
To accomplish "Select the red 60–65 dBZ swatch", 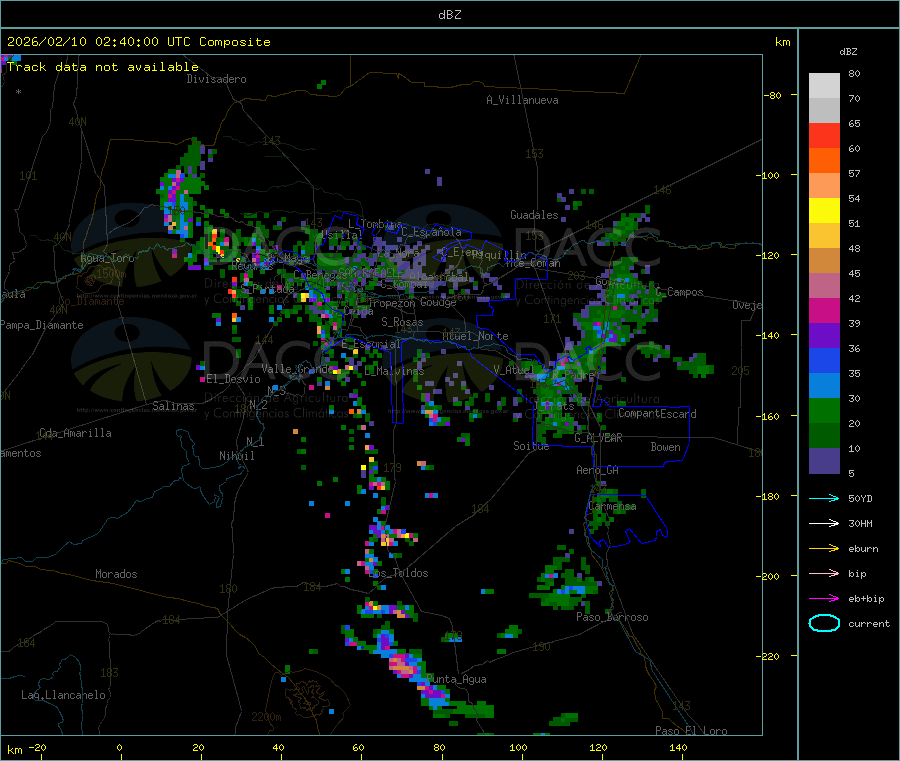I will click(824, 135).
